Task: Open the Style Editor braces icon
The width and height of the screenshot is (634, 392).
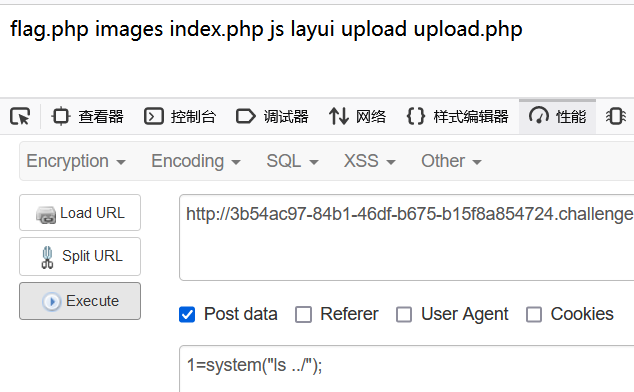Action: click(416, 117)
